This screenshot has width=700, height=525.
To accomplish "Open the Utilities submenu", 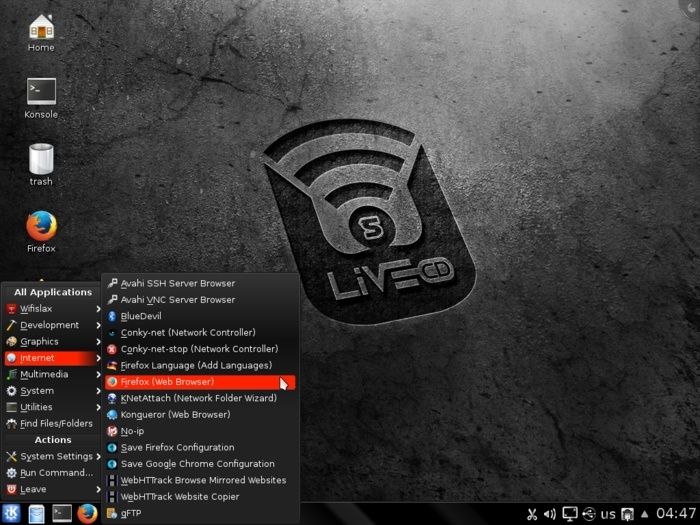I will click(x=53, y=407).
